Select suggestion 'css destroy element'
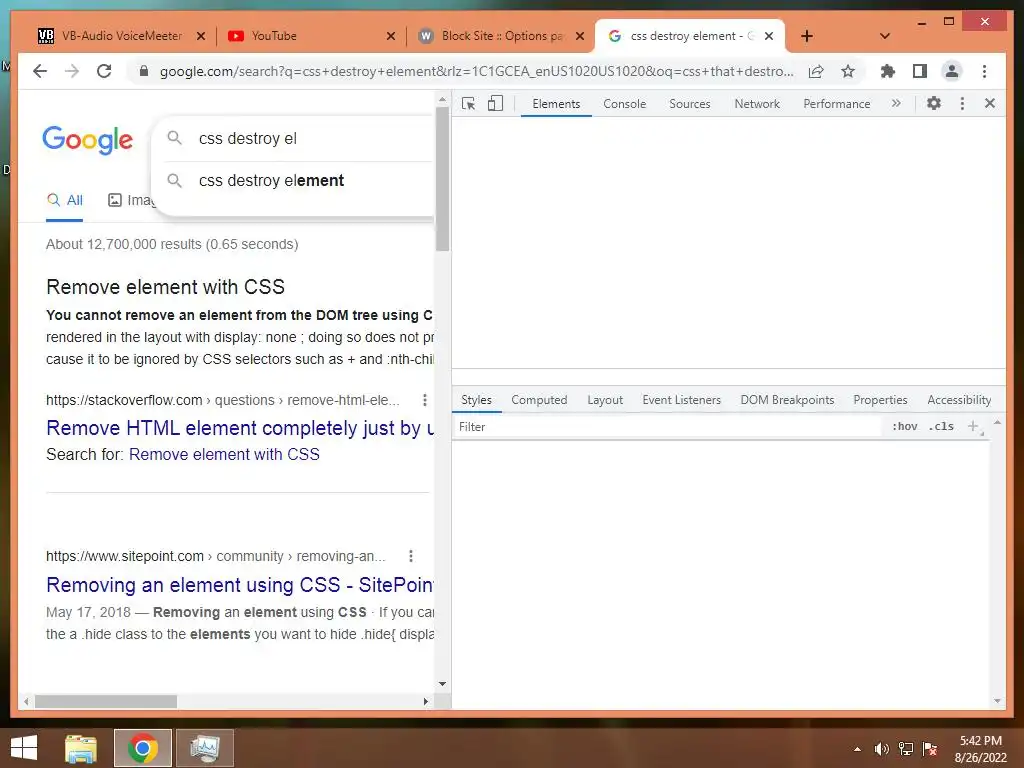The height and width of the screenshot is (768, 1024). [271, 180]
